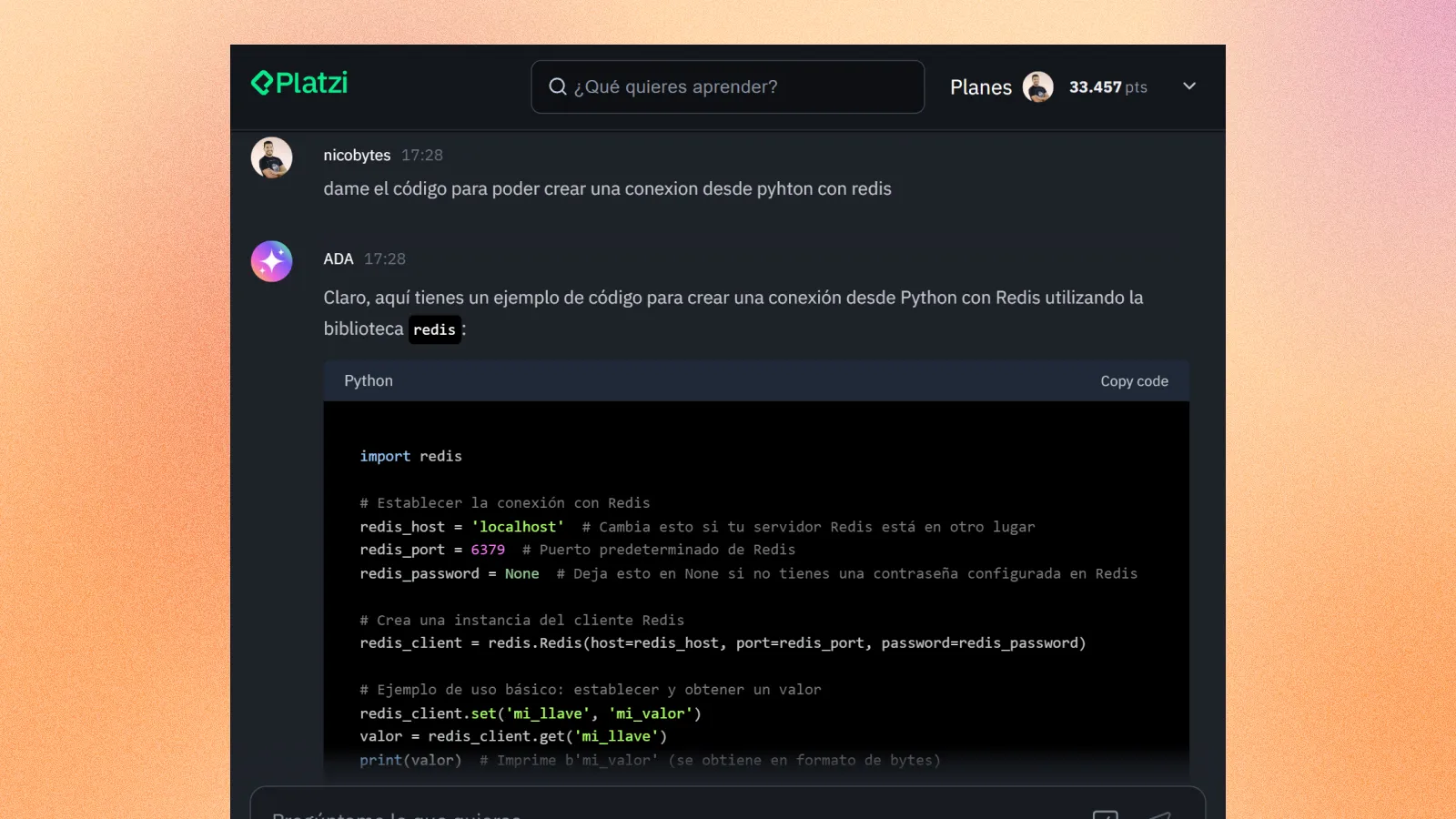Image resolution: width=1456 pixels, height=819 pixels.
Task: Open the profile avatar in header
Action: [x=1037, y=86]
